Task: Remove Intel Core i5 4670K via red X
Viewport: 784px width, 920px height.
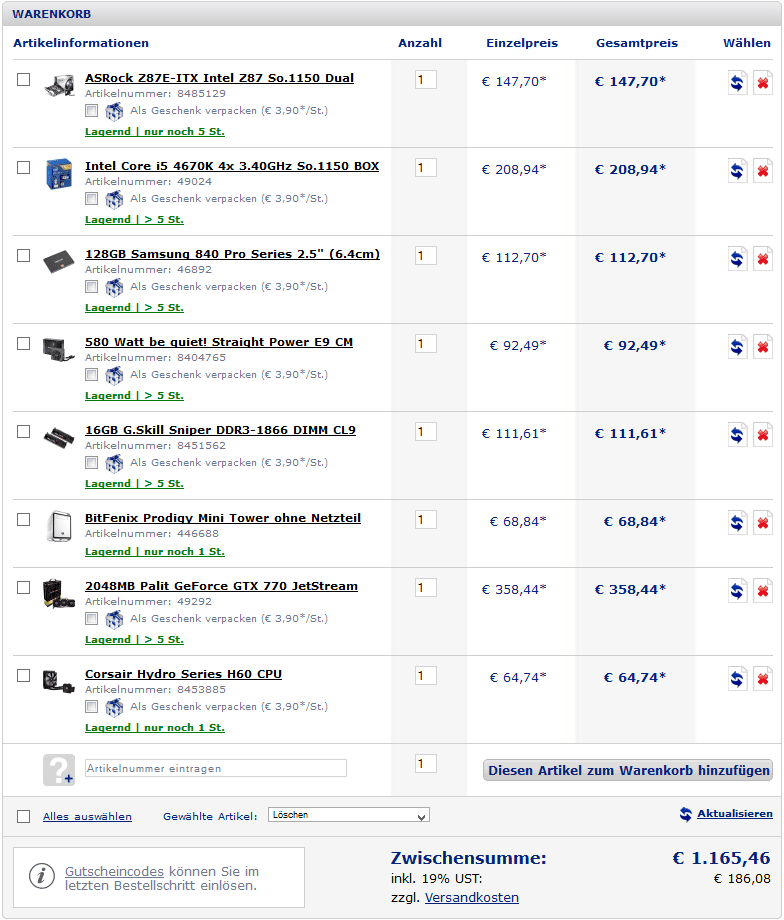Action: [763, 171]
